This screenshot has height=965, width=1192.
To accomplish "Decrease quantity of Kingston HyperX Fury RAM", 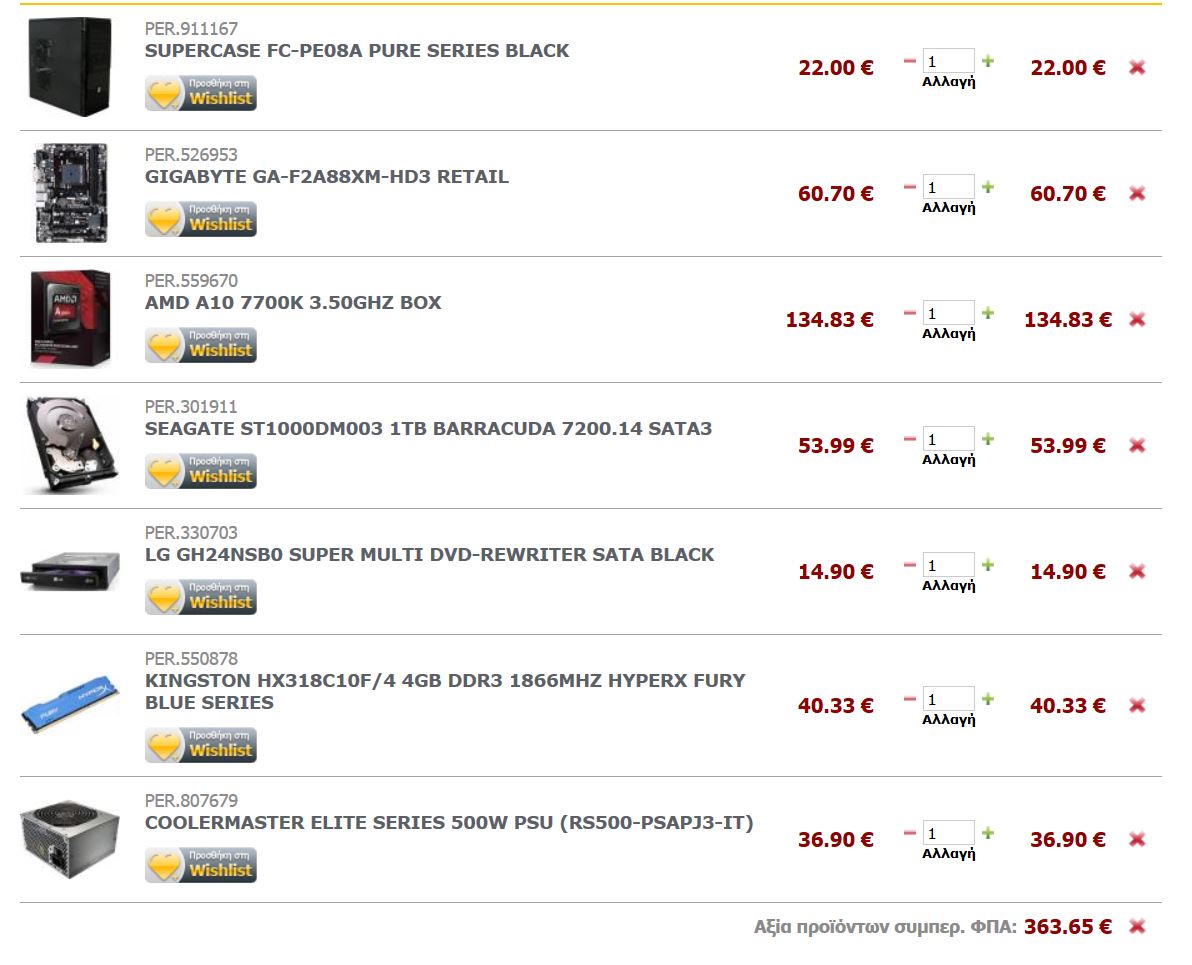I will click(x=909, y=699).
